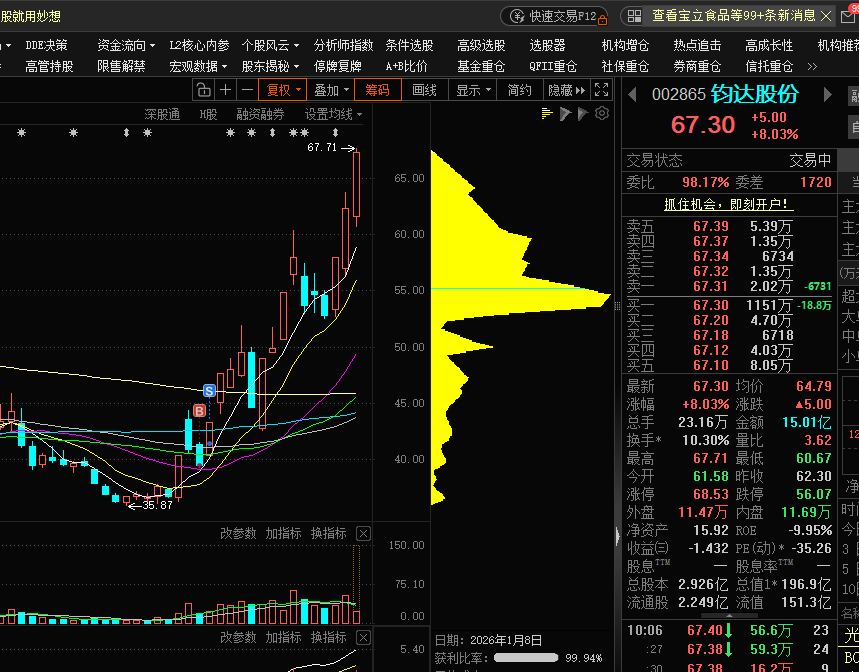Zoom out chart with minus button
Viewport: 859px width, 672px height.
click(248, 90)
